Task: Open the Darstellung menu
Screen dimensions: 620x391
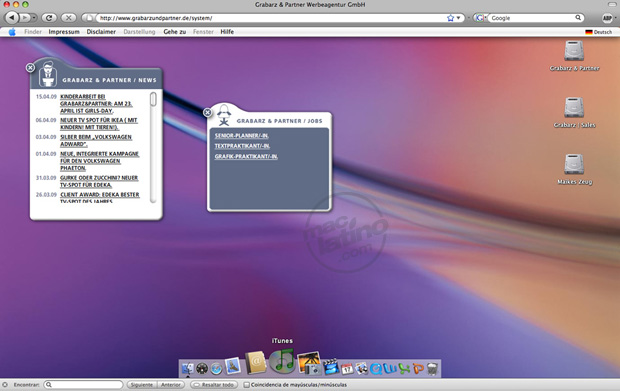Action: click(x=139, y=32)
